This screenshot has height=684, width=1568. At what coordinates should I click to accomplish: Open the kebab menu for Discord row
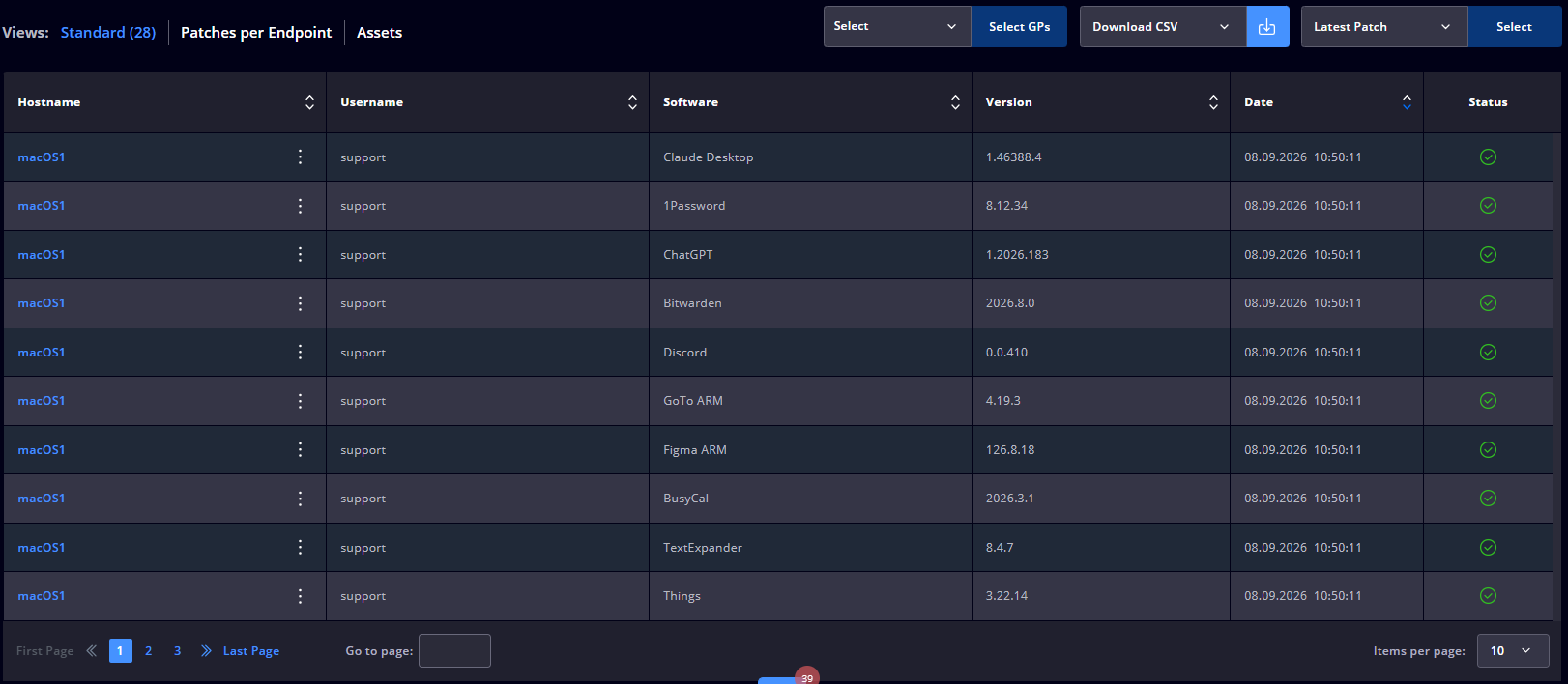[x=300, y=352]
